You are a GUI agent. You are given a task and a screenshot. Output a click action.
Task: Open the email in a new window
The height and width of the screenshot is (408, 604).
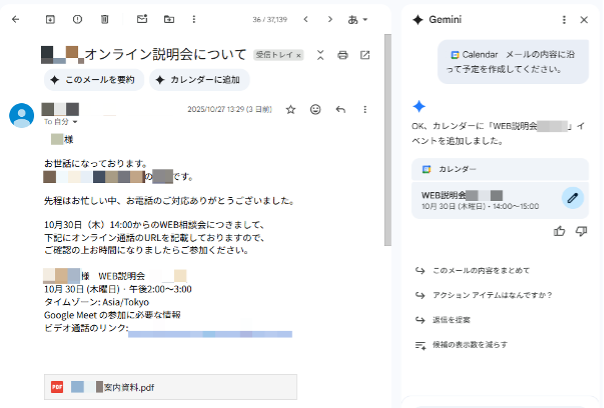point(365,55)
